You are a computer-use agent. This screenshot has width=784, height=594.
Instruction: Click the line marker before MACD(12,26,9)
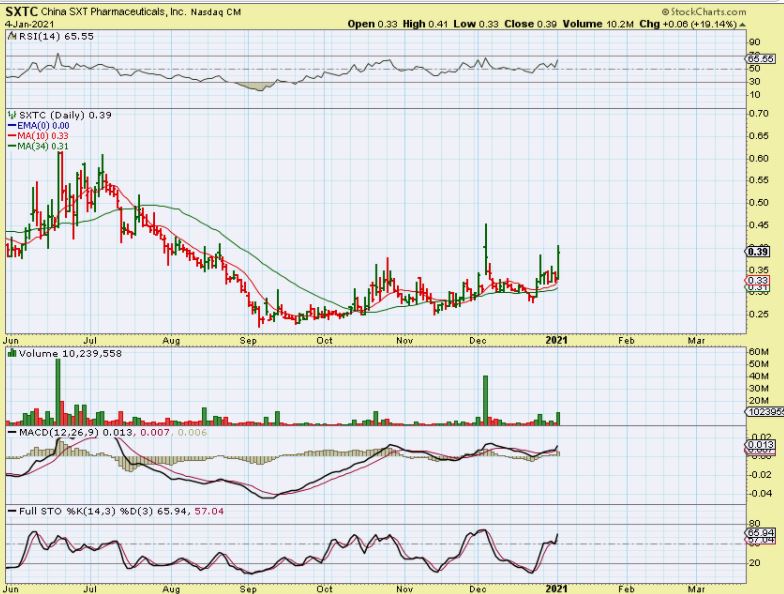(x=12, y=432)
